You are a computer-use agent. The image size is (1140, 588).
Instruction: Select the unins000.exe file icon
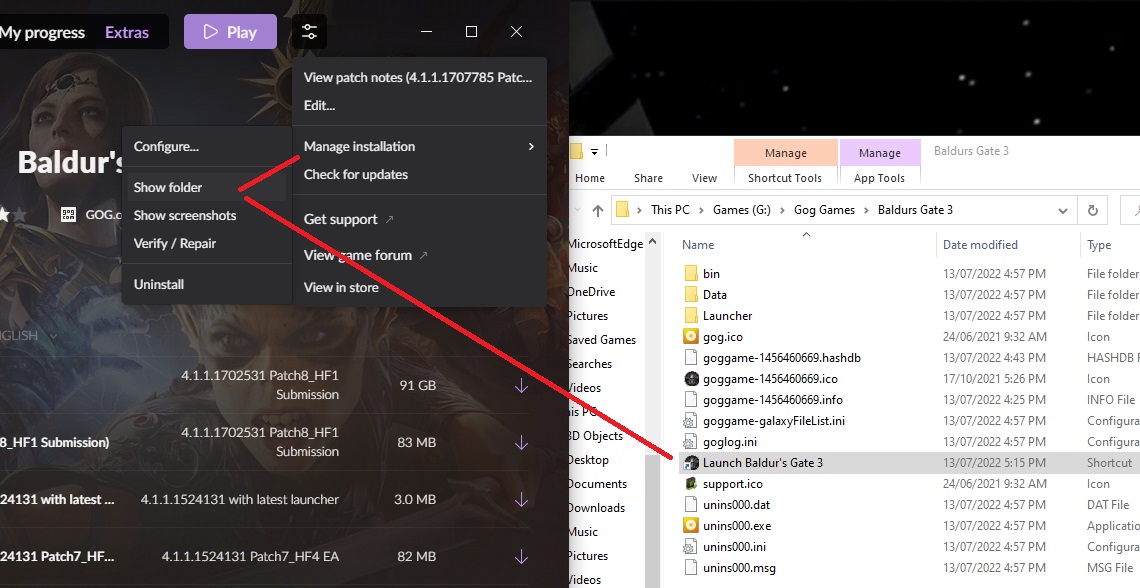(x=691, y=525)
